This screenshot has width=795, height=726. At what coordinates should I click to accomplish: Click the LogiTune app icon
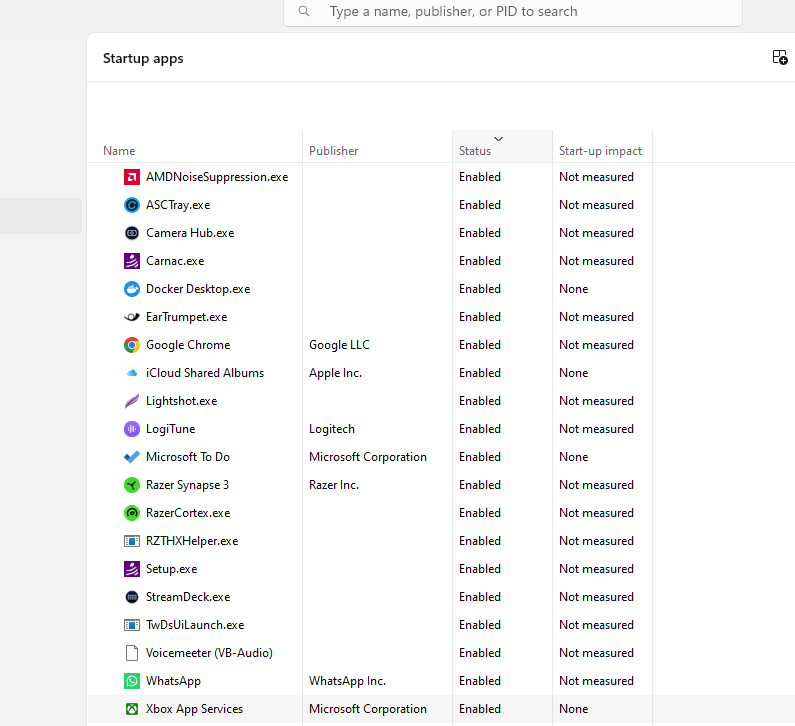coord(132,429)
